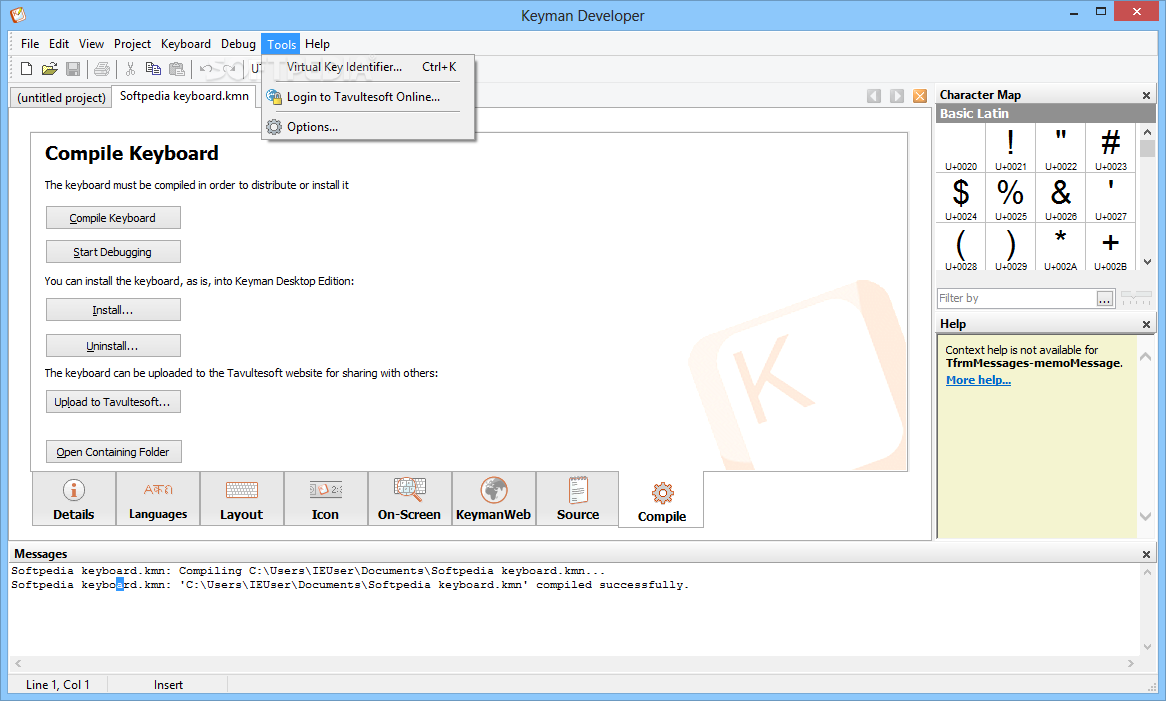
Task: Select the left parenthesis U+0028 character
Action: pyautogui.click(x=961, y=247)
